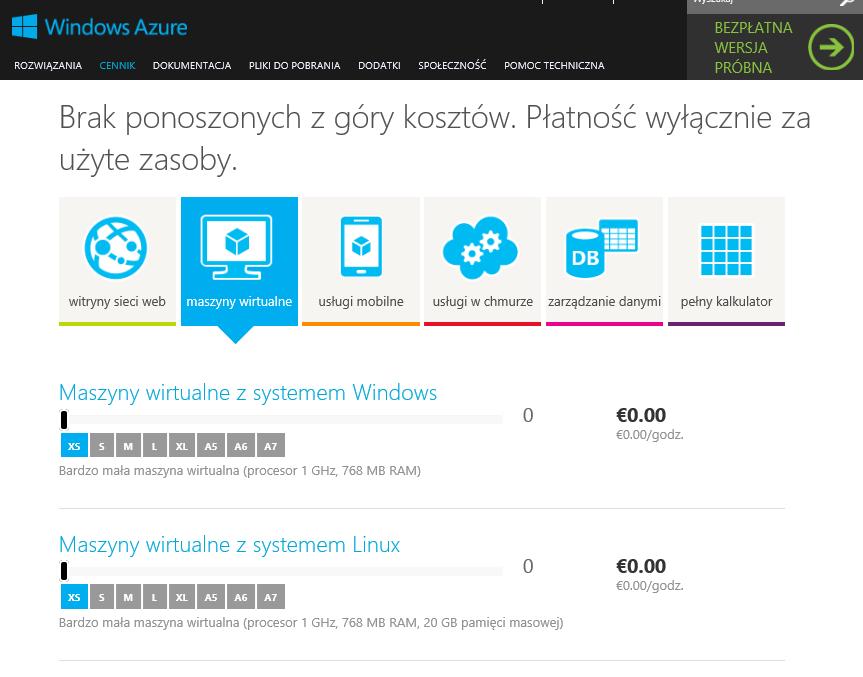Screen dimensions: 863x677
Task: Click BEZPŁATNA WERSJA PRÓBNA link
Action: click(x=753, y=48)
